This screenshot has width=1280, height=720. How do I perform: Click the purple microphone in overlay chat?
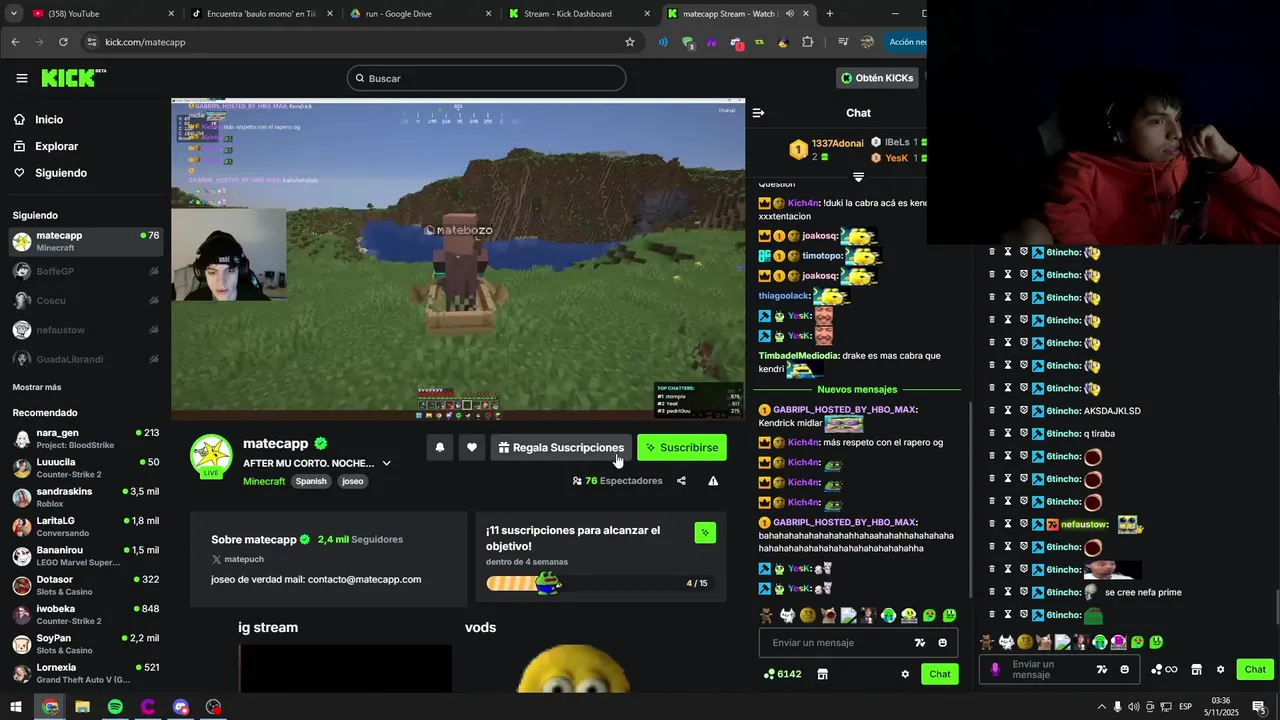[995, 669]
